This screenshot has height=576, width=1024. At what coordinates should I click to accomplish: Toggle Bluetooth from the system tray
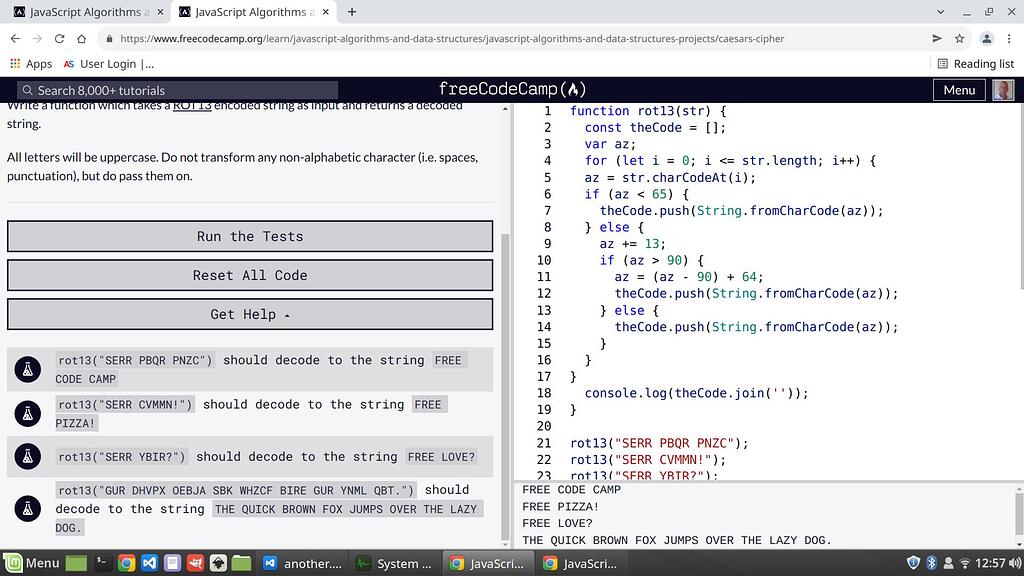pos(931,562)
